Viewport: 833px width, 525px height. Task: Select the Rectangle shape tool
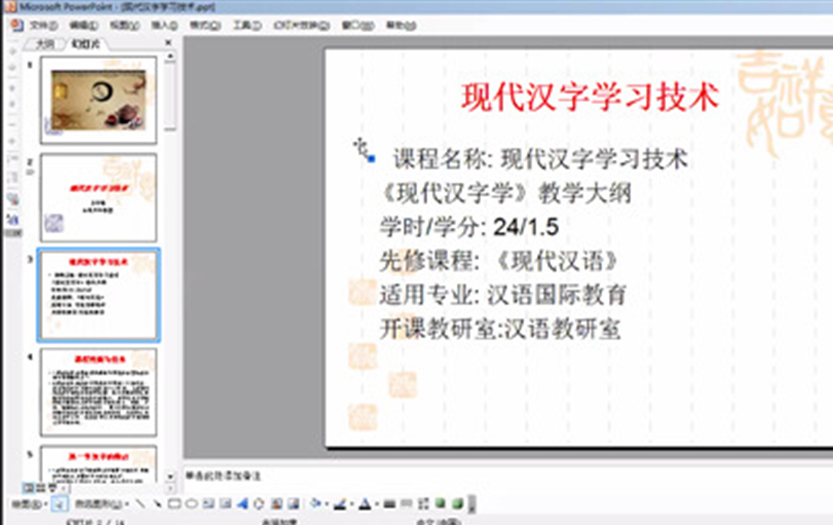pos(174,503)
